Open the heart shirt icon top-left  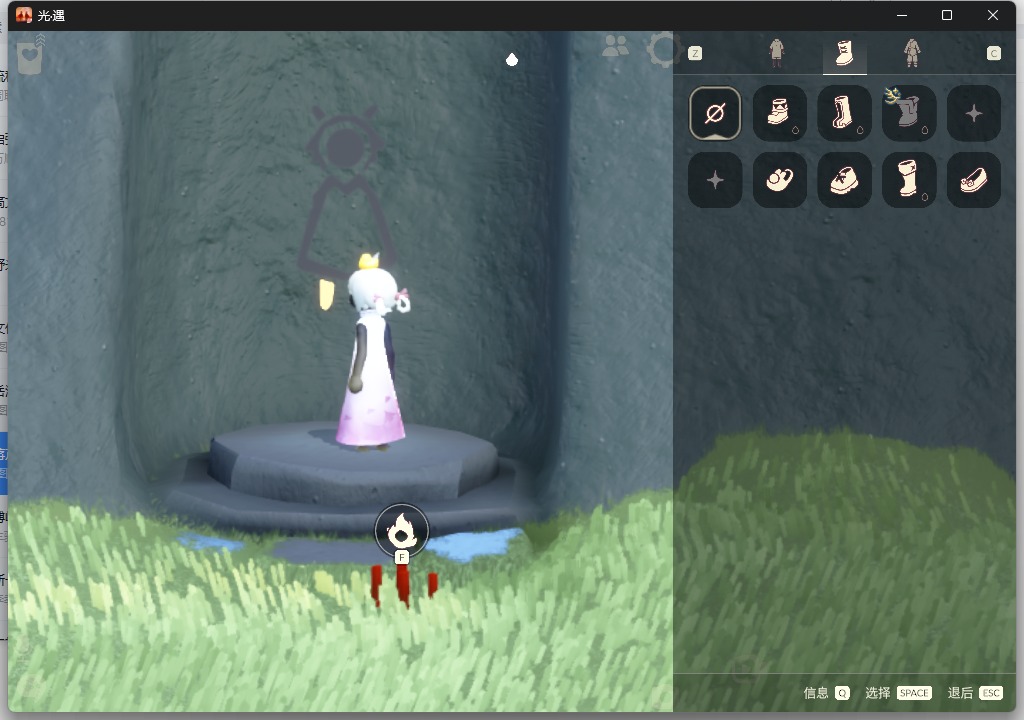point(29,57)
